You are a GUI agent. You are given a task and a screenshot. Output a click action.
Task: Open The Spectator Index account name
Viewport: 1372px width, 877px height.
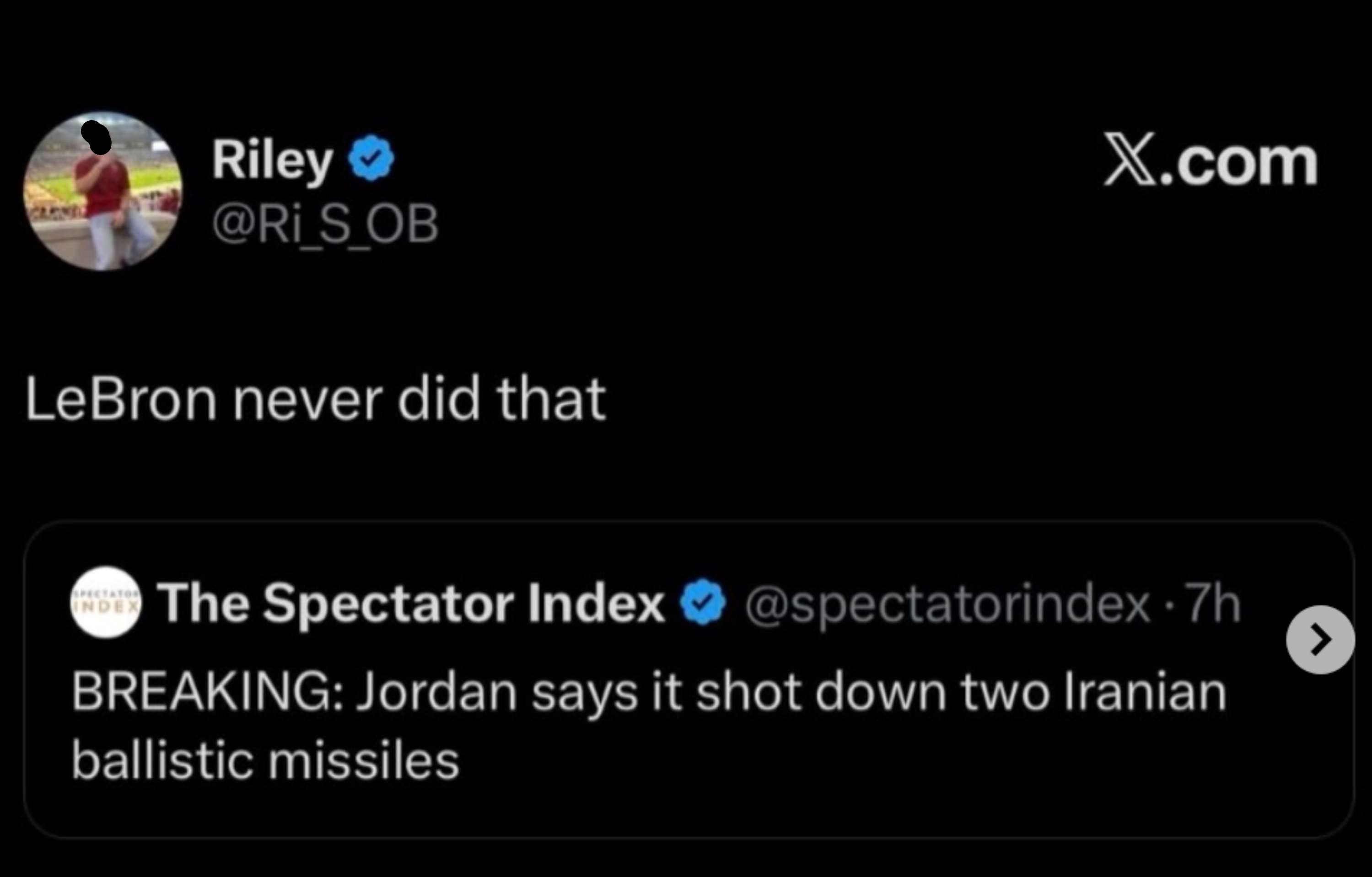[410, 603]
